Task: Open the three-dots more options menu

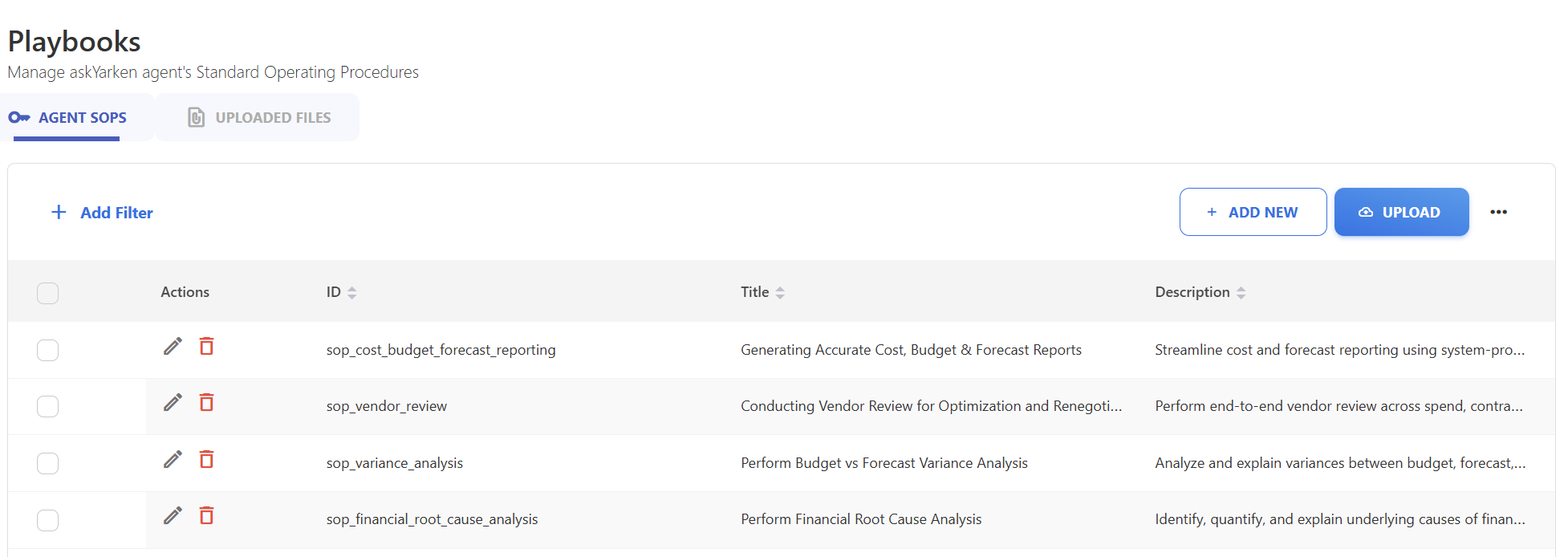Action: click(1498, 212)
